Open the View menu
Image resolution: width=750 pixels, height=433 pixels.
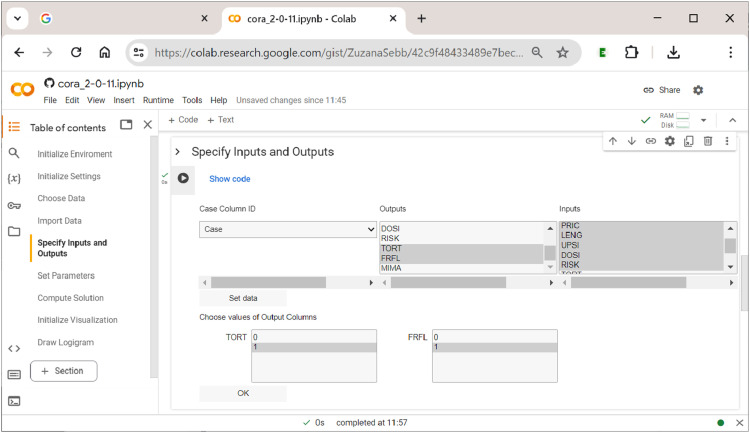click(x=96, y=100)
